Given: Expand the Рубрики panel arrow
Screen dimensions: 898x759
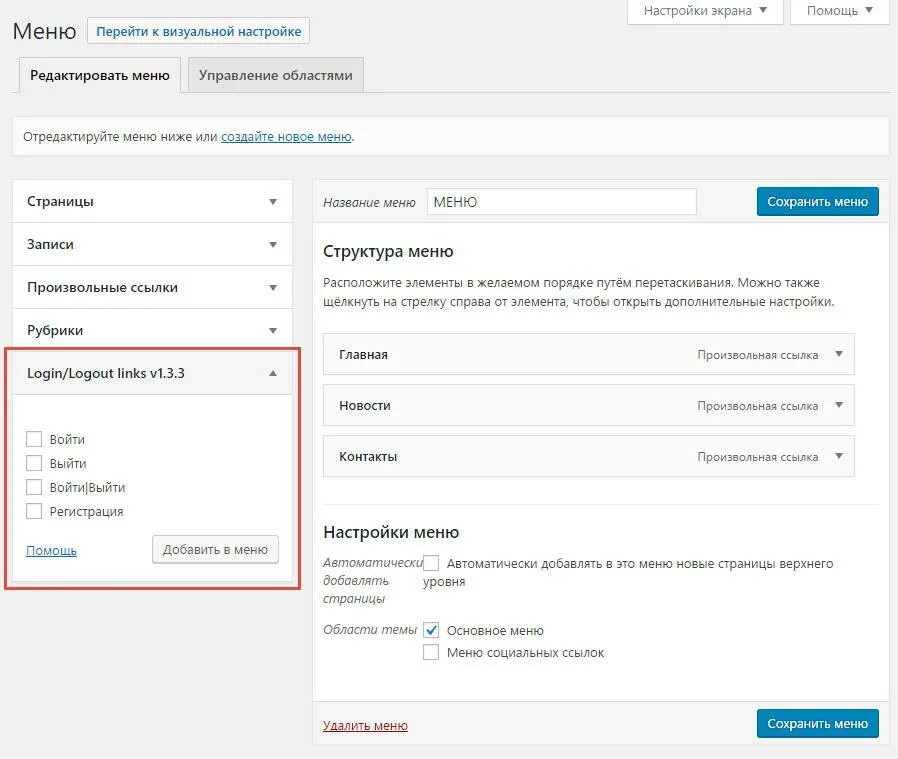Looking at the screenshot, I should pos(273,330).
